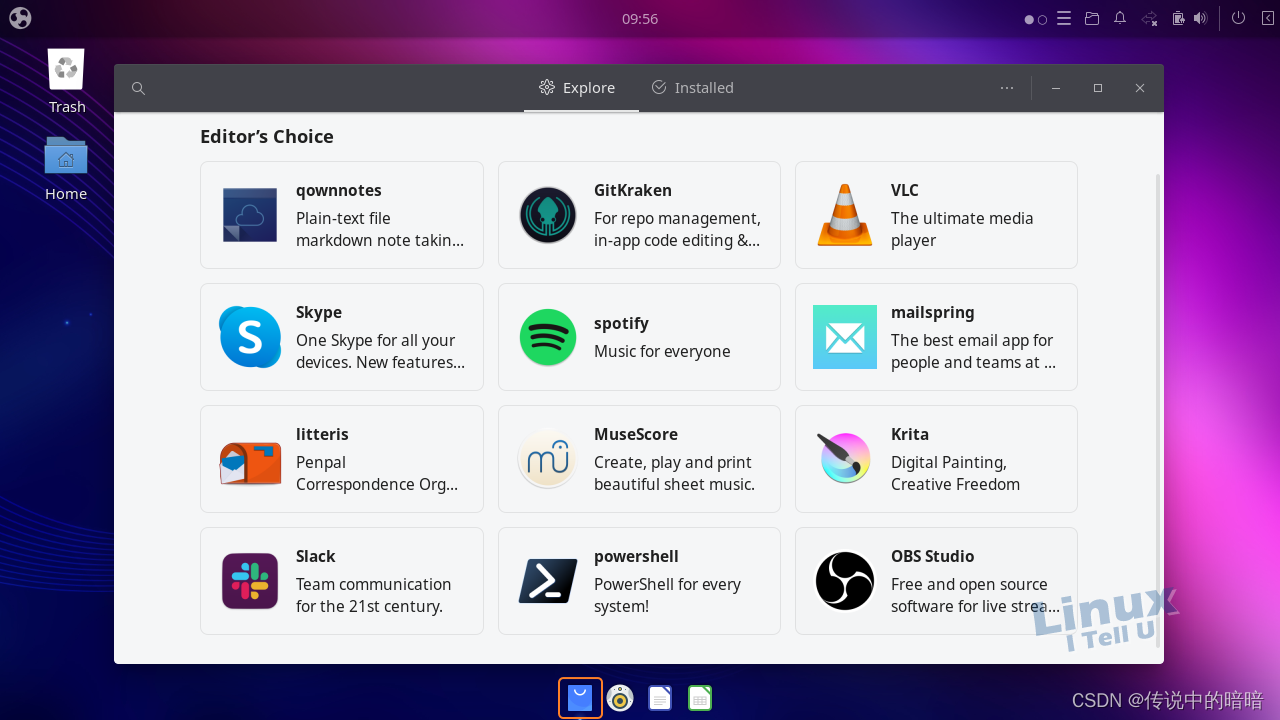Minimize the software store window
Image resolution: width=1280 pixels, height=720 pixels.
1056,88
